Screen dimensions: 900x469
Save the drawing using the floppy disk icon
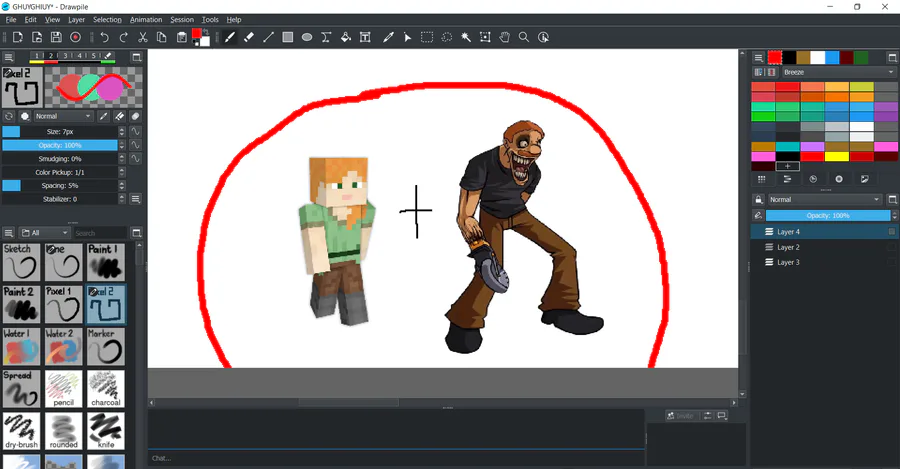point(56,37)
